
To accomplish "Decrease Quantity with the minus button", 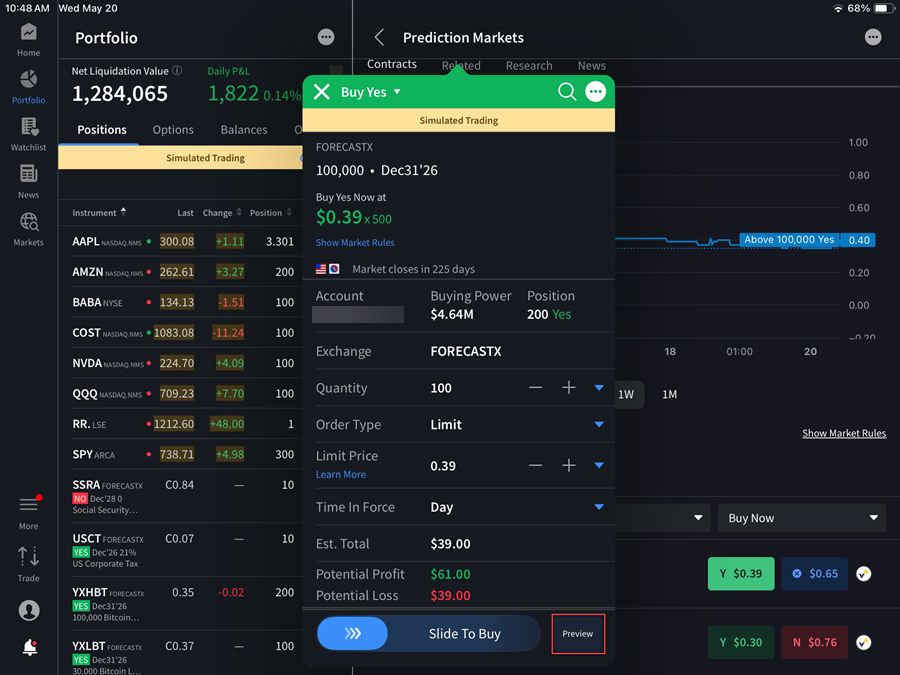I will (x=536, y=388).
